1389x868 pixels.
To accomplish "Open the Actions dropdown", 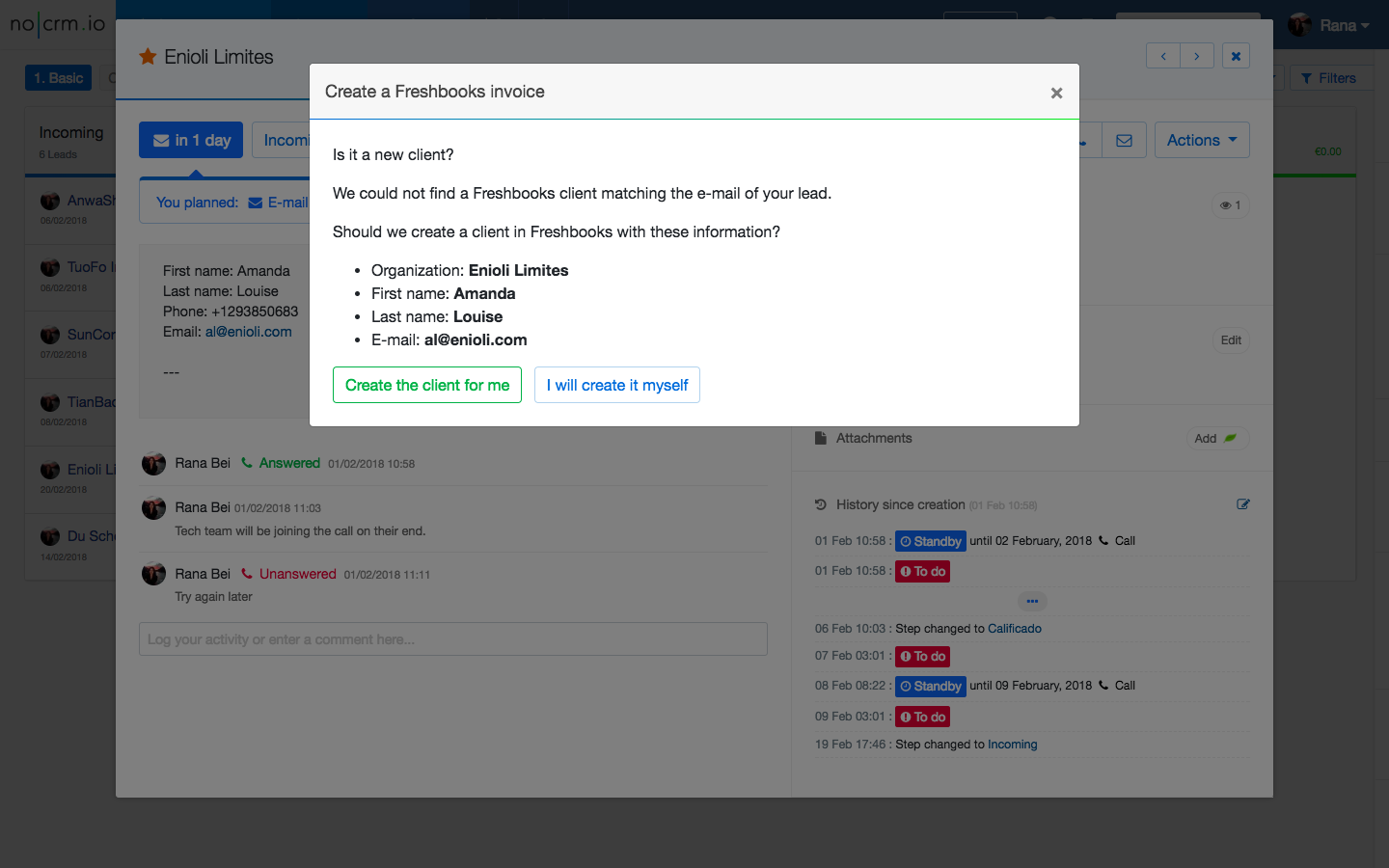I will tap(1201, 140).
